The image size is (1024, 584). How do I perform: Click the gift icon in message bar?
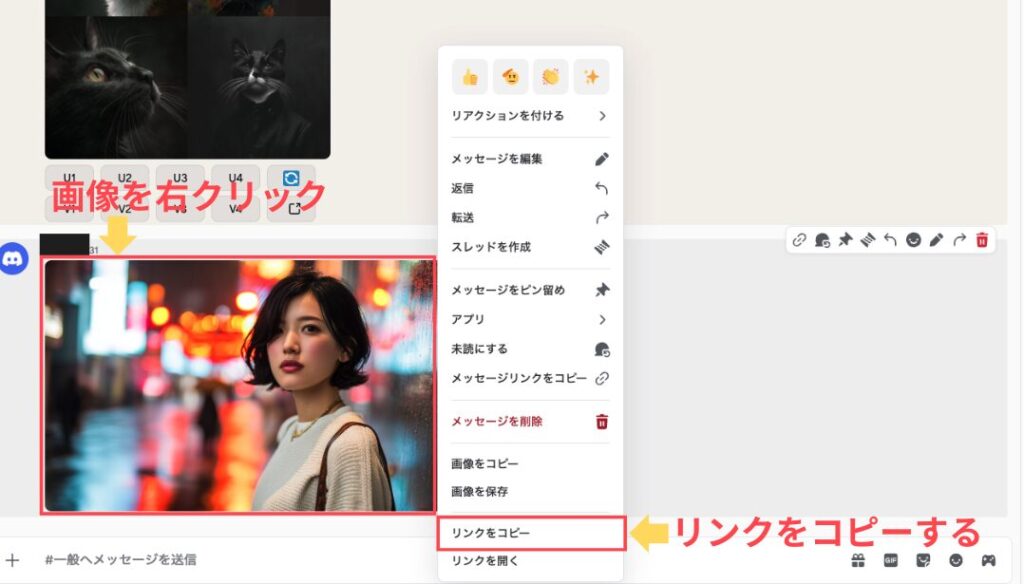coord(858,560)
